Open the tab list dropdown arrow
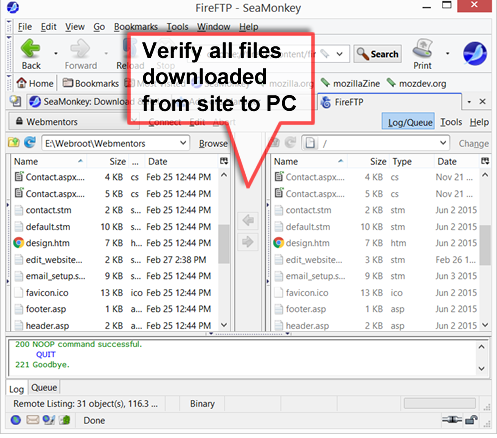 pyautogui.click(x=469, y=102)
